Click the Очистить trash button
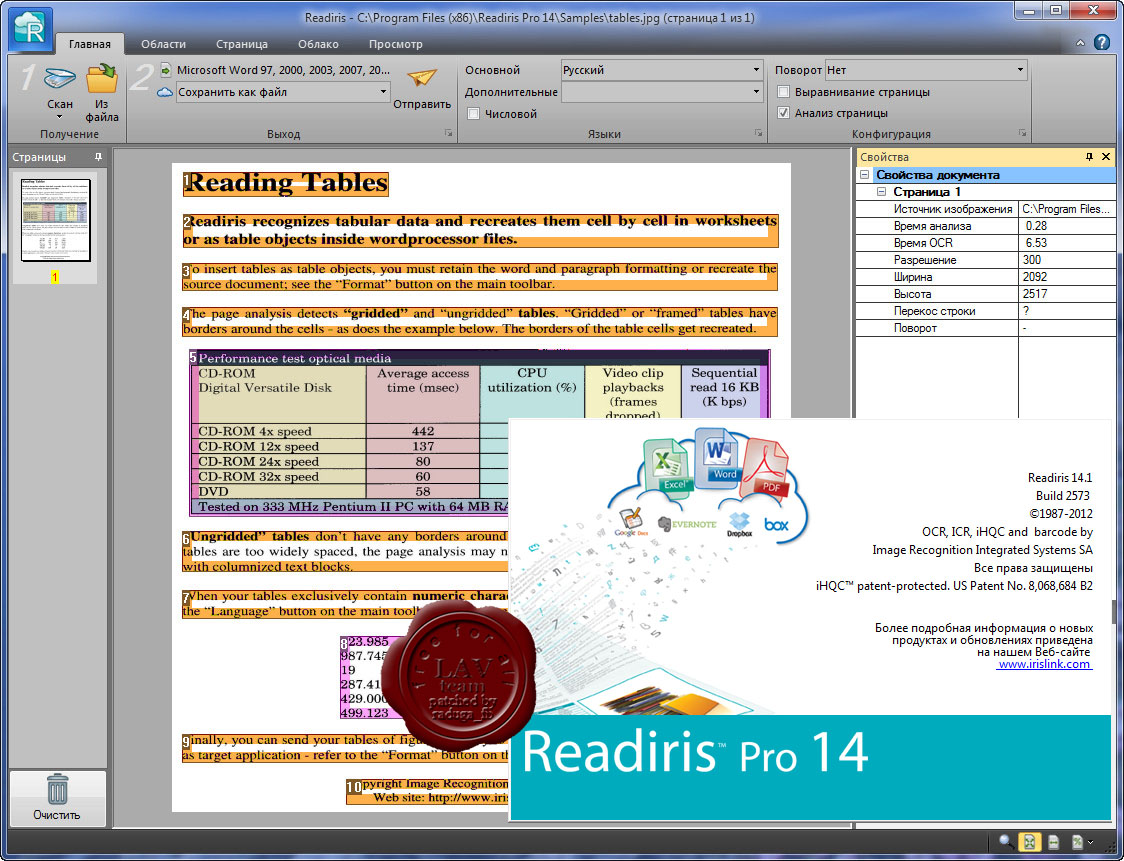1124x861 pixels. (x=57, y=798)
